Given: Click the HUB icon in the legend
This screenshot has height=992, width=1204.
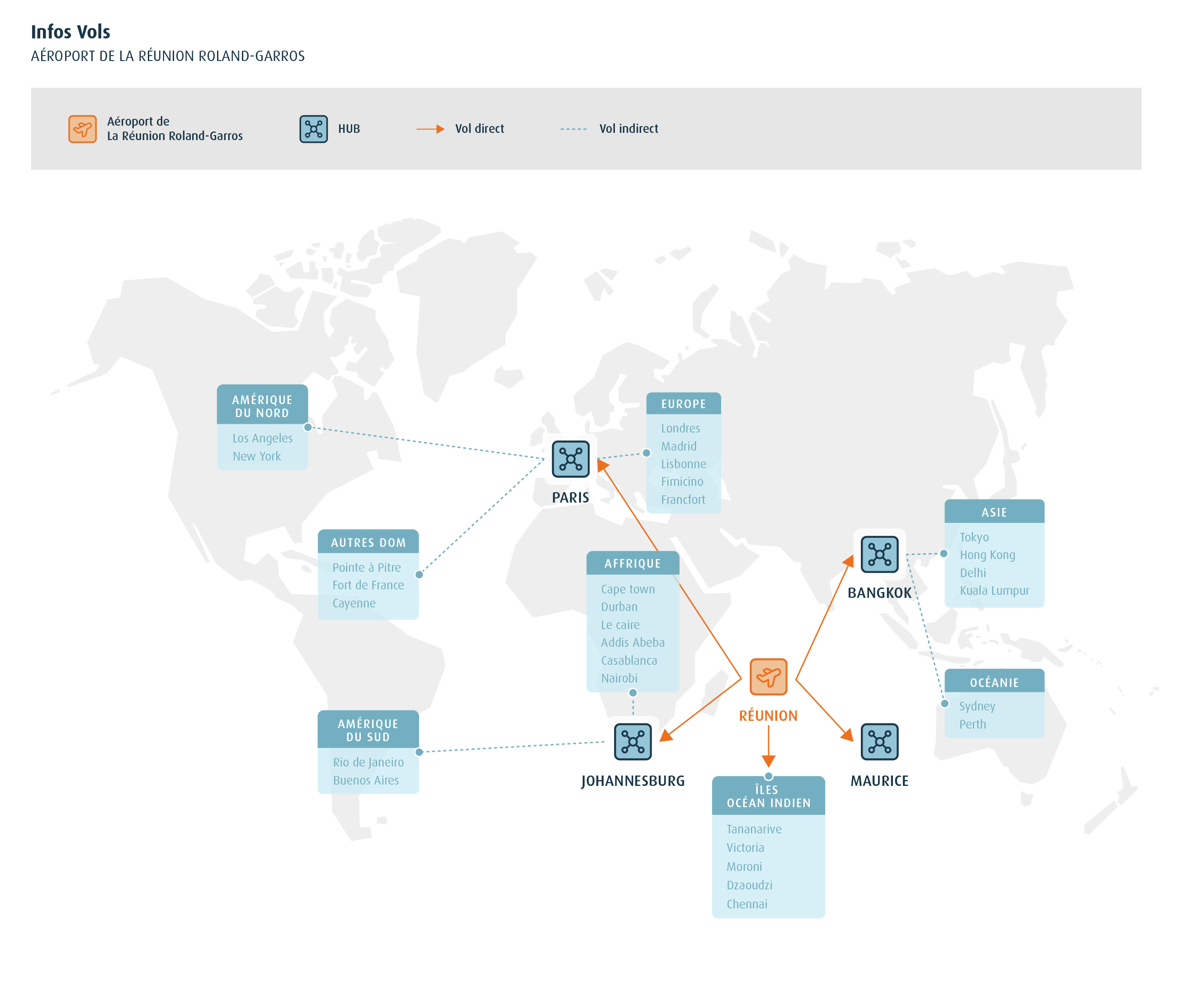Looking at the screenshot, I should [313, 129].
